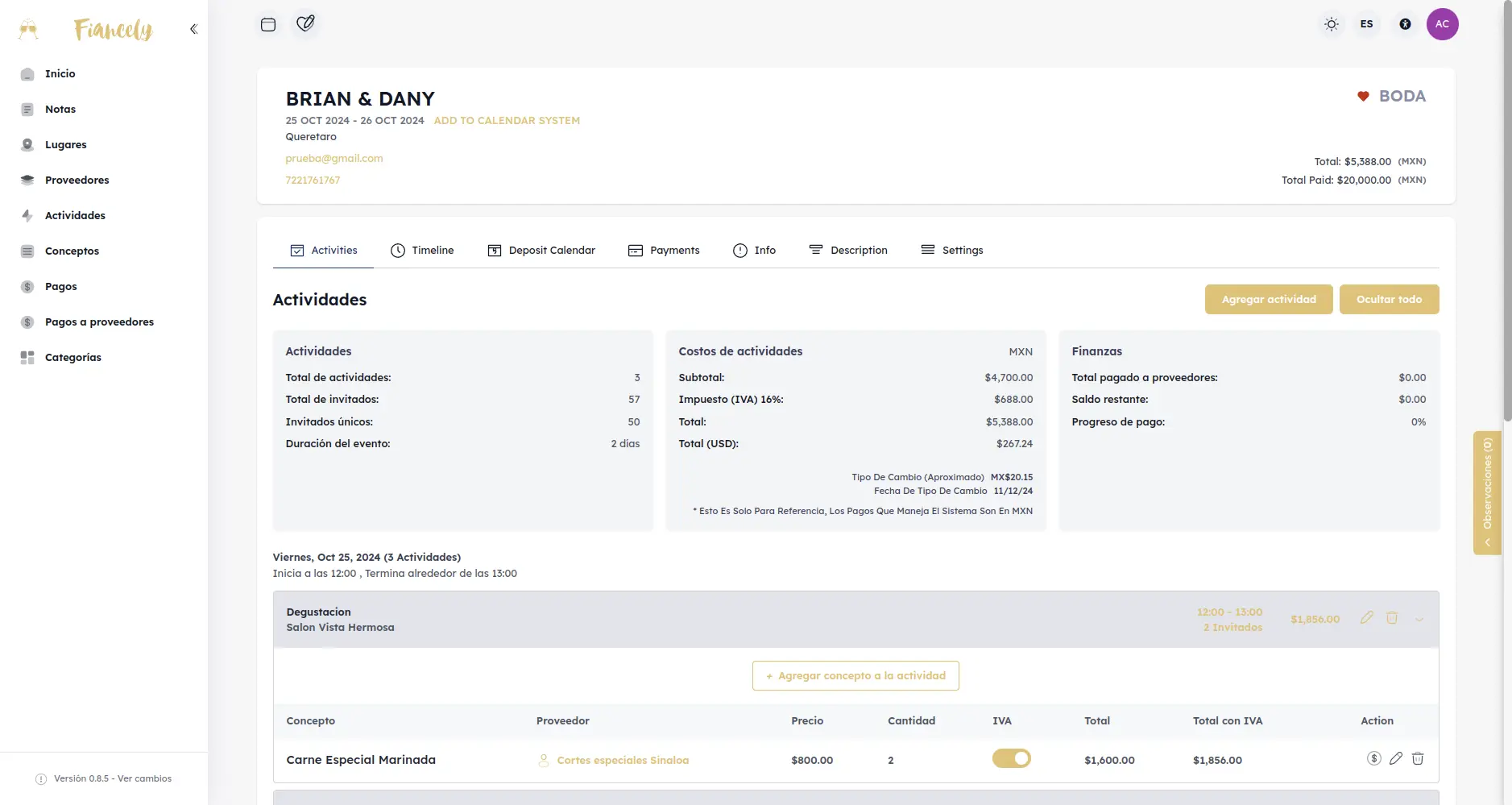1512x805 pixels.
Task: Switch to the Deposit Calendar tab
Action: pyautogui.click(x=541, y=251)
